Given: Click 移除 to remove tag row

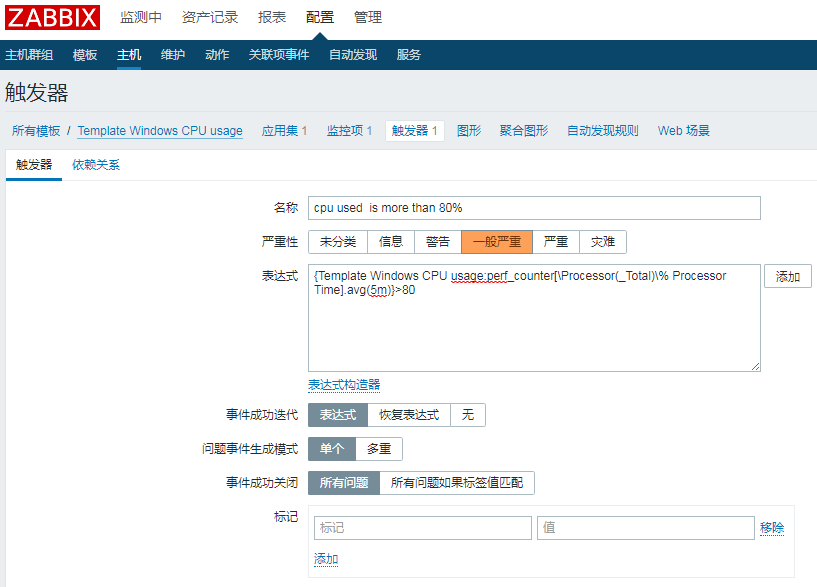Looking at the screenshot, I should pyautogui.click(x=772, y=528).
